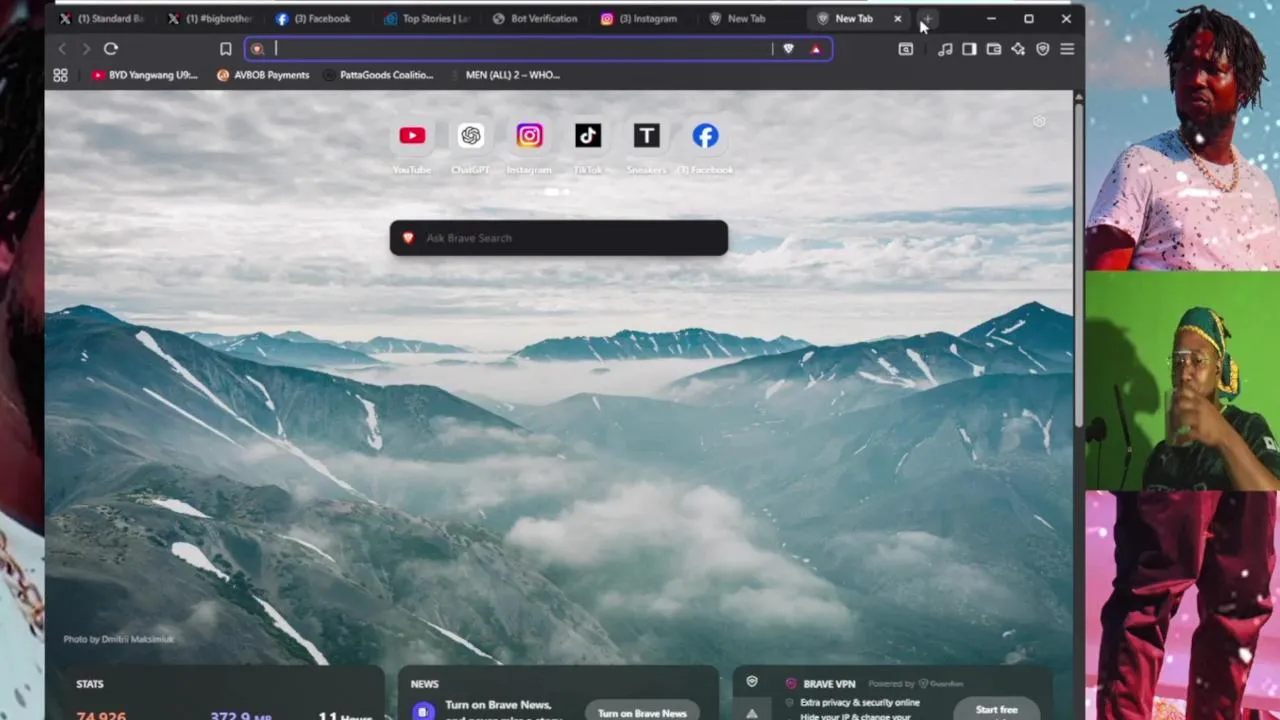
Task: Click the BRAVE VPN card heading
Action: point(829,684)
